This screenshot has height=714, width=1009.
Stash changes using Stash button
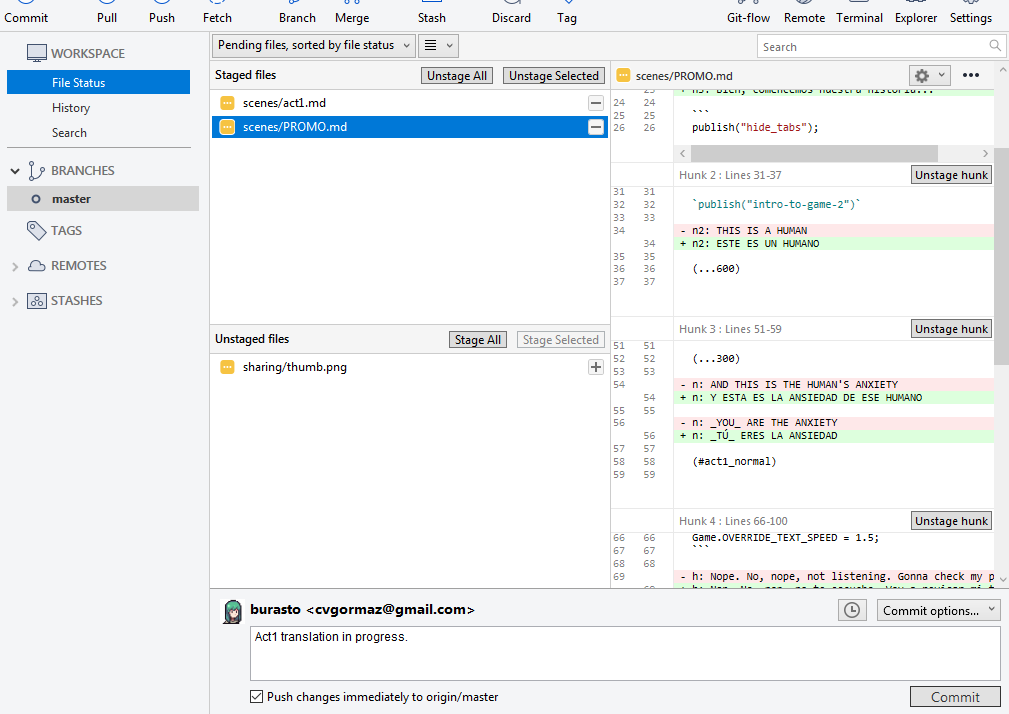431,12
